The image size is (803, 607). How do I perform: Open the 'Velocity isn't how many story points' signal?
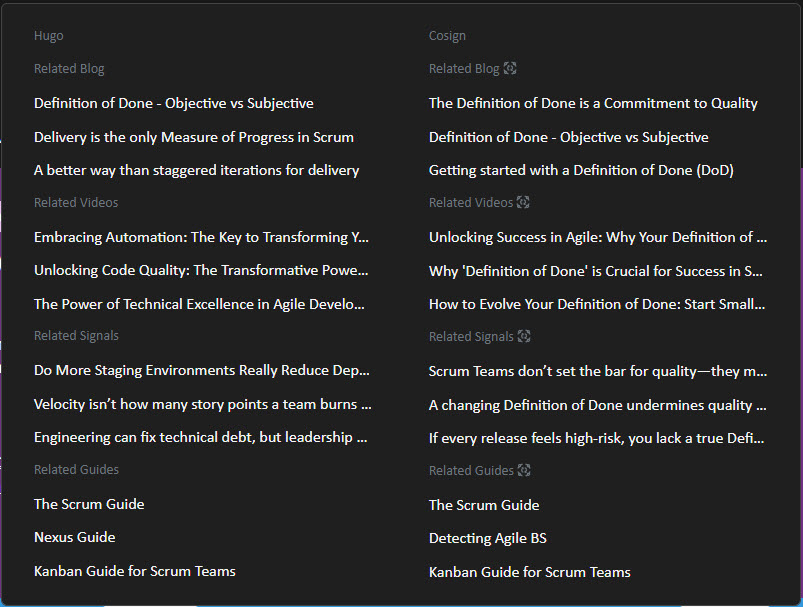pos(203,404)
